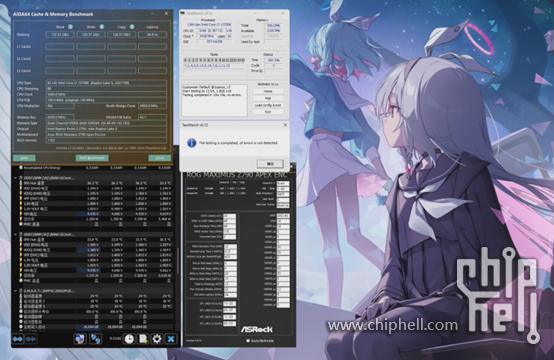Click the Home button in TestMem5
This screenshot has width=554, height=360.
tap(268, 91)
